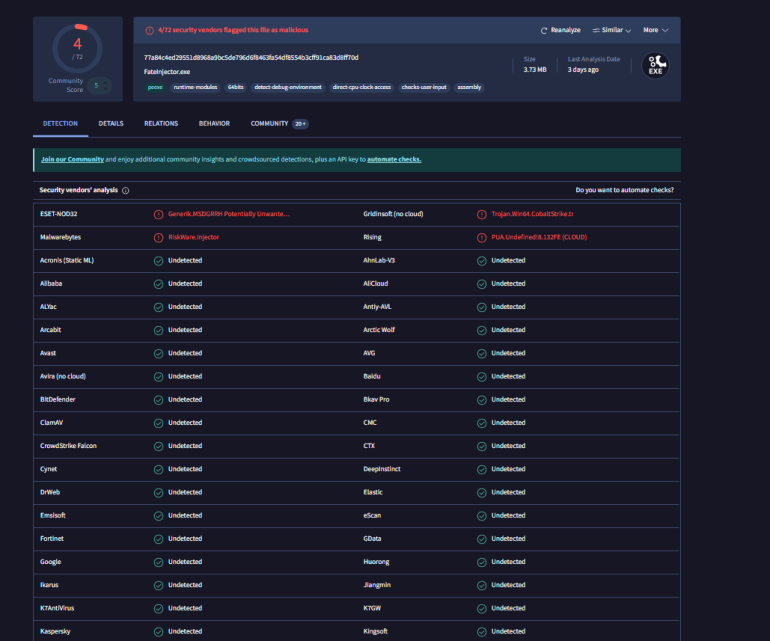Screen dimensions: 770x641
Task: Click the BitDefender undetected check icon
Action: tap(159, 400)
